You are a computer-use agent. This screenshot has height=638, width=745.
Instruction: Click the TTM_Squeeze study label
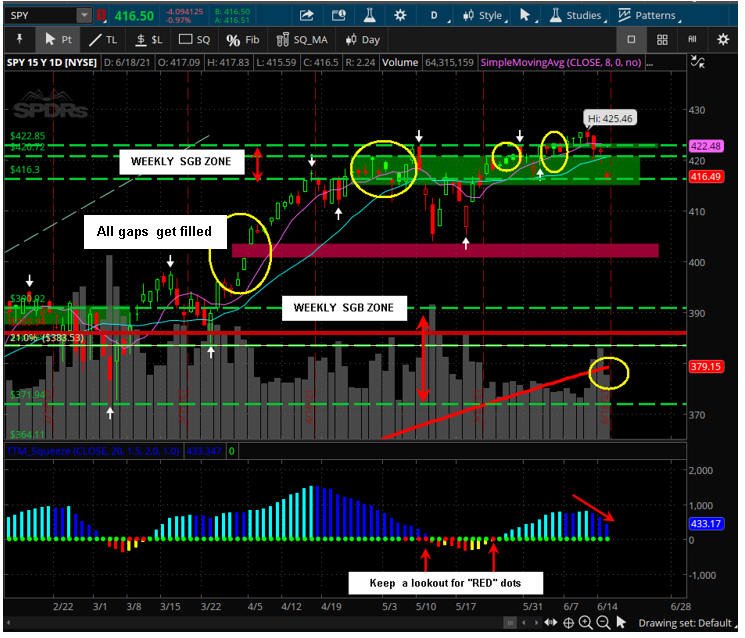click(93, 451)
